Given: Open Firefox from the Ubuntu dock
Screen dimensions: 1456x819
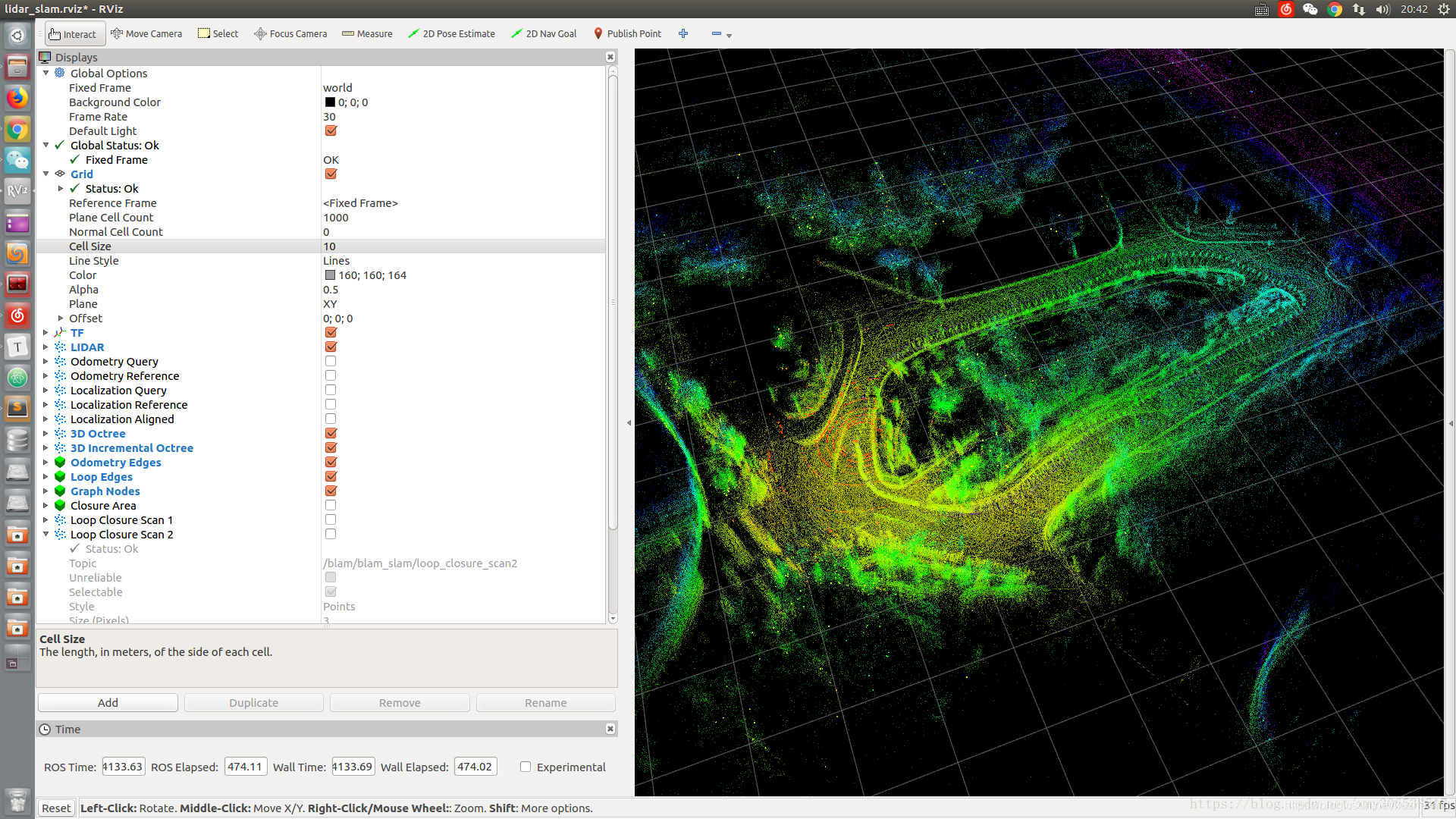Looking at the screenshot, I should [x=17, y=98].
